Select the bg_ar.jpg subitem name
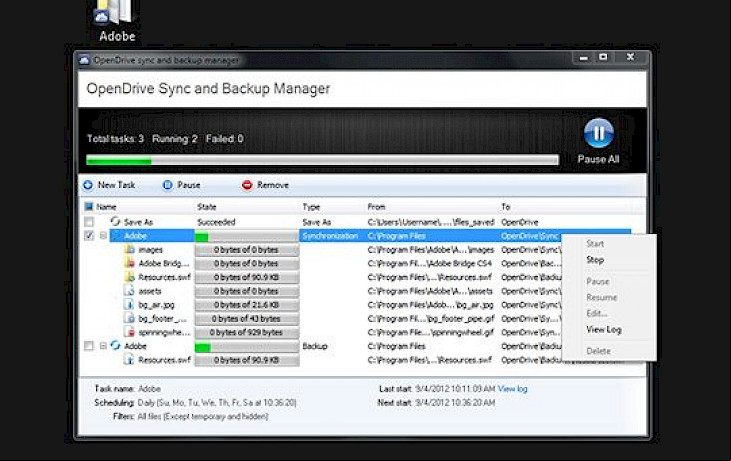 click(156, 305)
